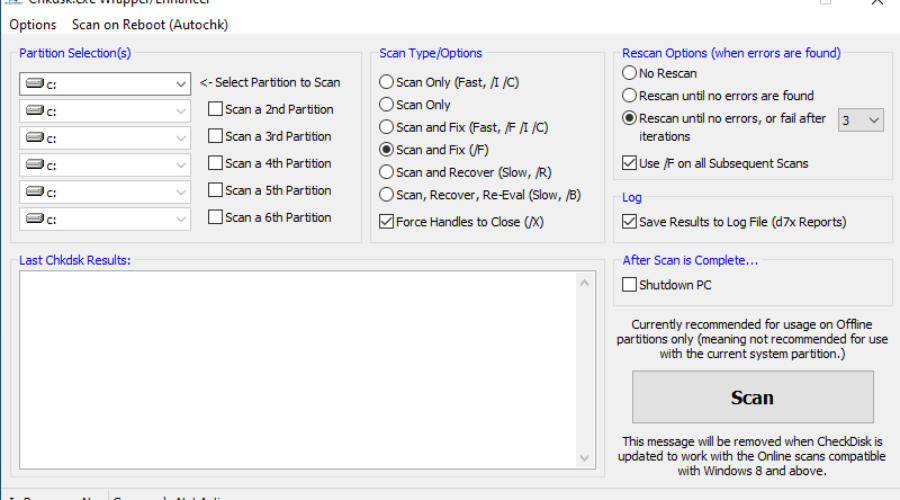The height and width of the screenshot is (500, 900).
Task: Click the '<- Select Partition to Scan' label
Action: click(270, 83)
